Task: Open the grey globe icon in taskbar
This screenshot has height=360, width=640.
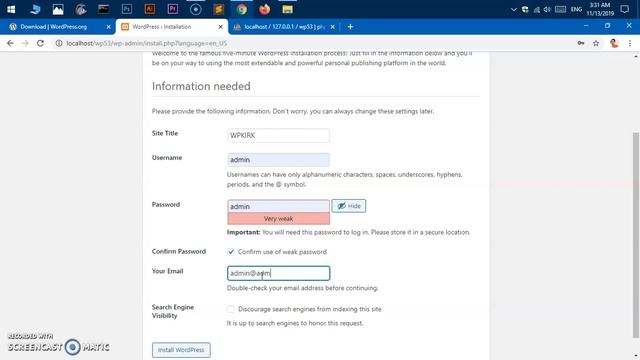Action: click(x=81, y=9)
